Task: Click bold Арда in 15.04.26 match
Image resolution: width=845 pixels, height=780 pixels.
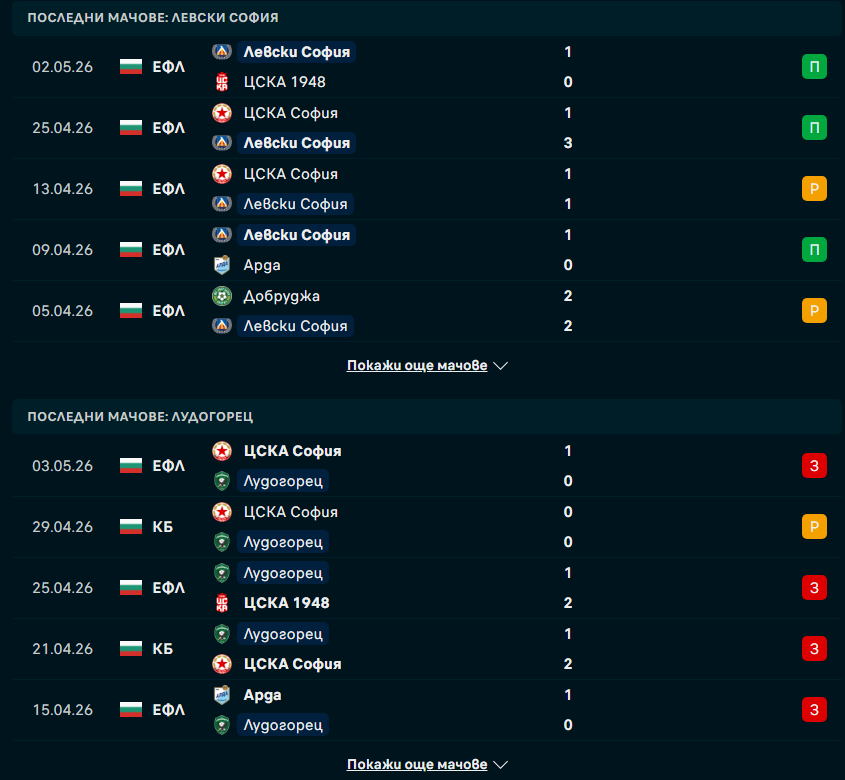Action: click(262, 695)
